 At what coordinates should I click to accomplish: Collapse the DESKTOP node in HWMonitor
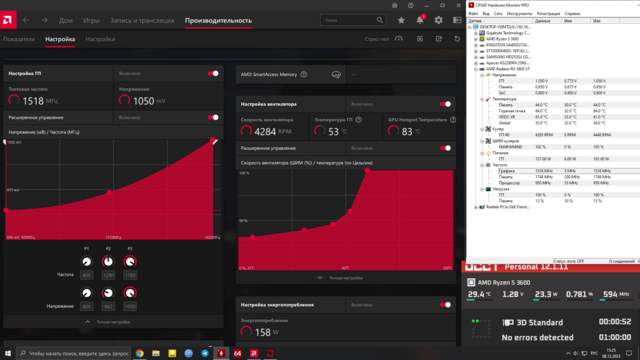[x=470, y=27]
